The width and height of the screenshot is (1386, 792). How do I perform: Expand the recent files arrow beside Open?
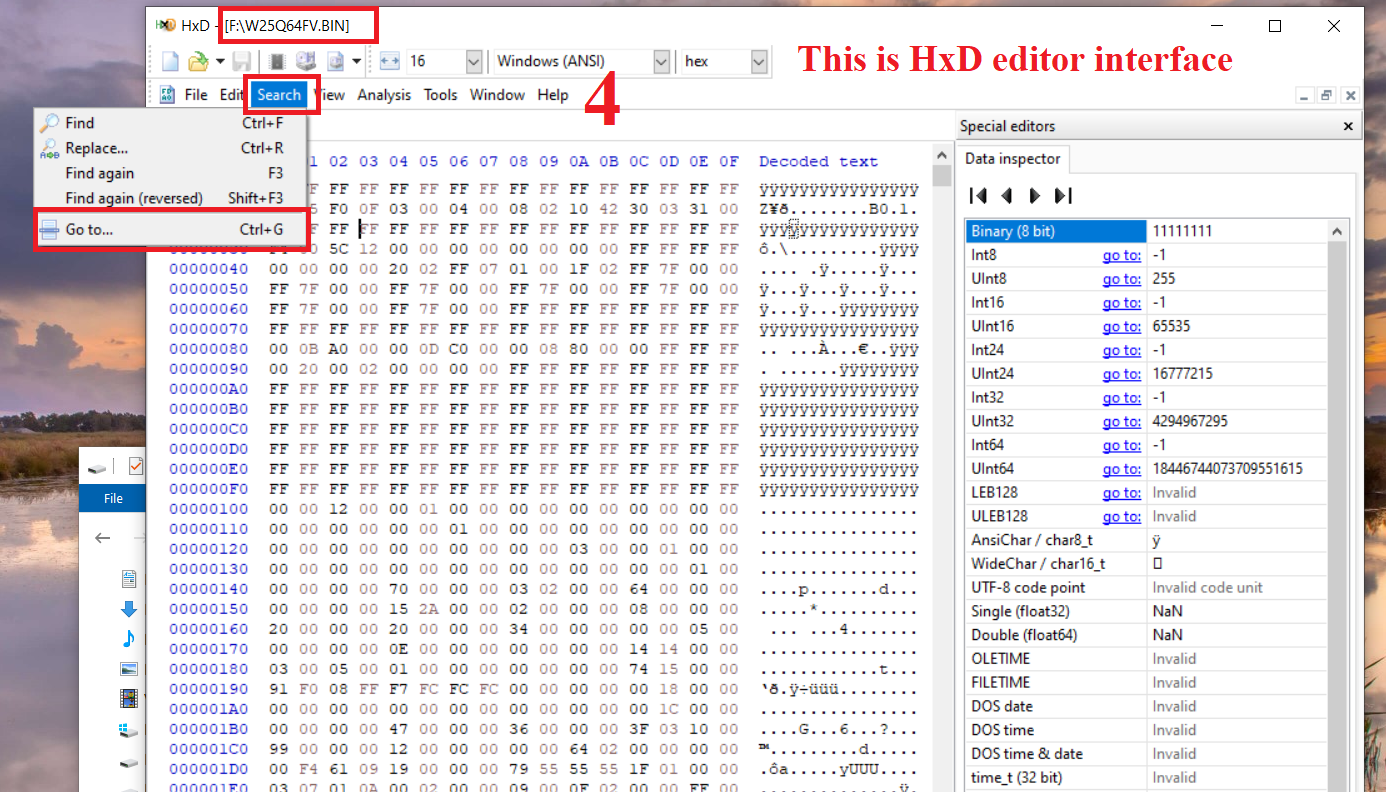219,62
